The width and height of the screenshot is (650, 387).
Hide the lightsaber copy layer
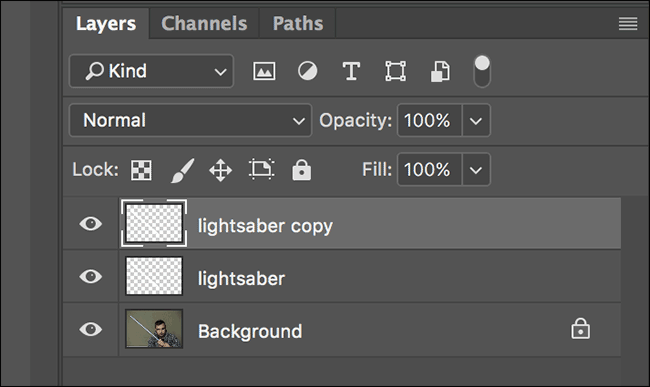[x=91, y=224]
